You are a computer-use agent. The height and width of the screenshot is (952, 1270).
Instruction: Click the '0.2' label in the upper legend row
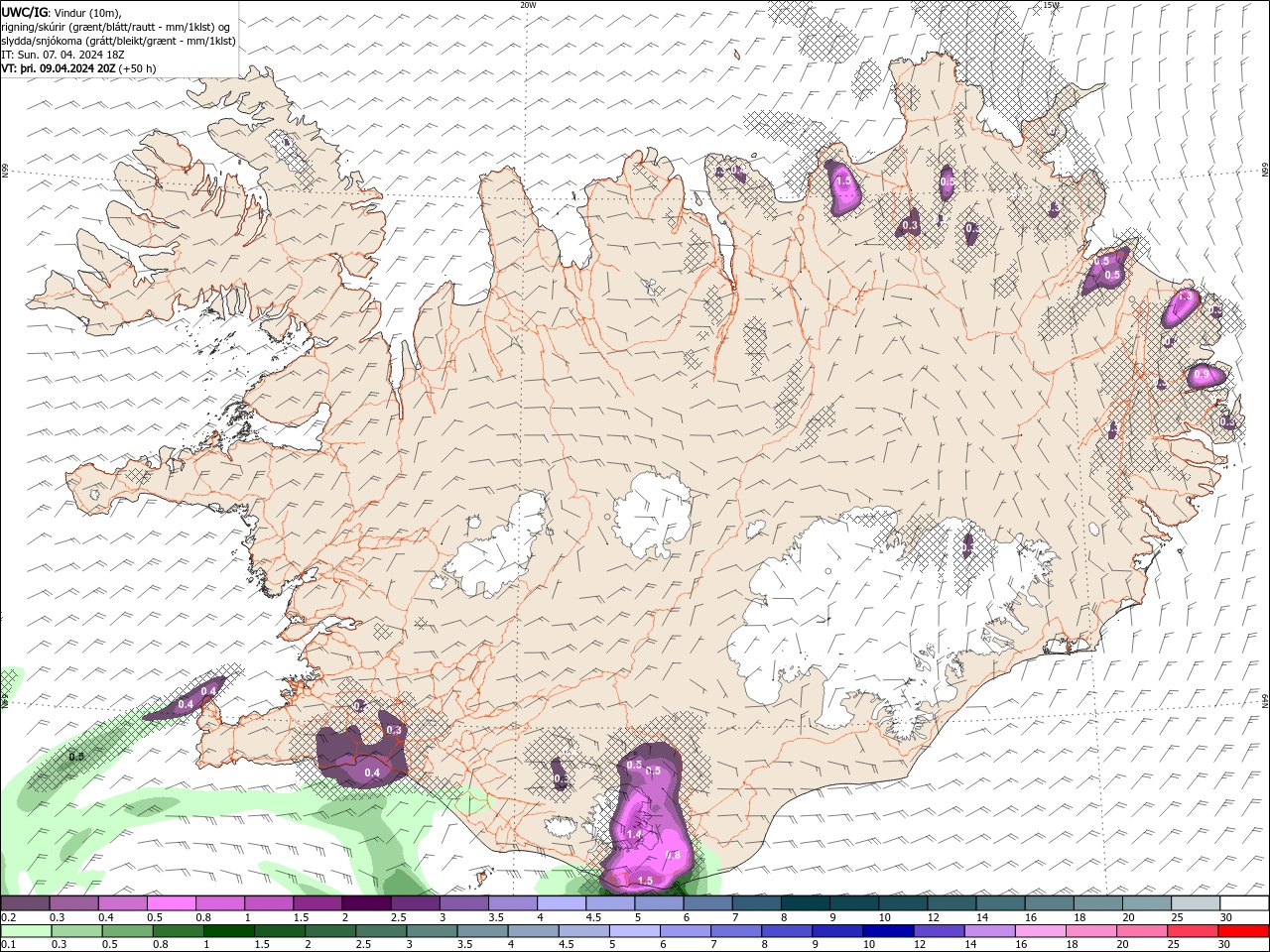pos(8,917)
